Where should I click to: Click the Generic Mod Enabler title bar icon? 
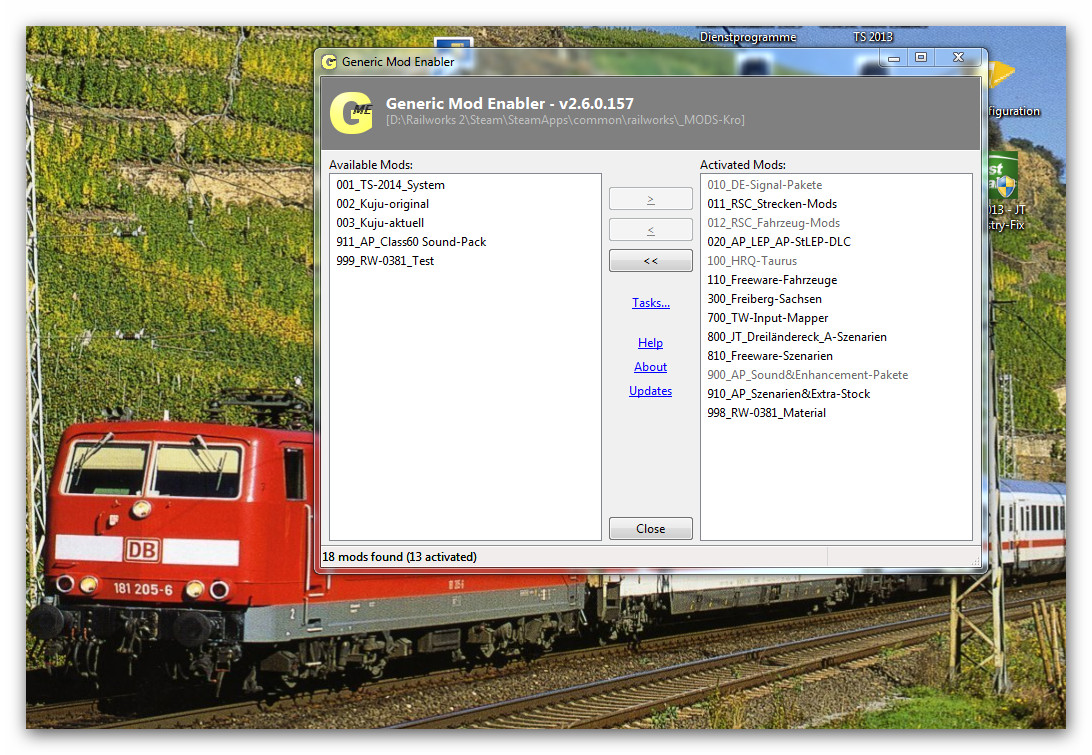click(x=329, y=62)
